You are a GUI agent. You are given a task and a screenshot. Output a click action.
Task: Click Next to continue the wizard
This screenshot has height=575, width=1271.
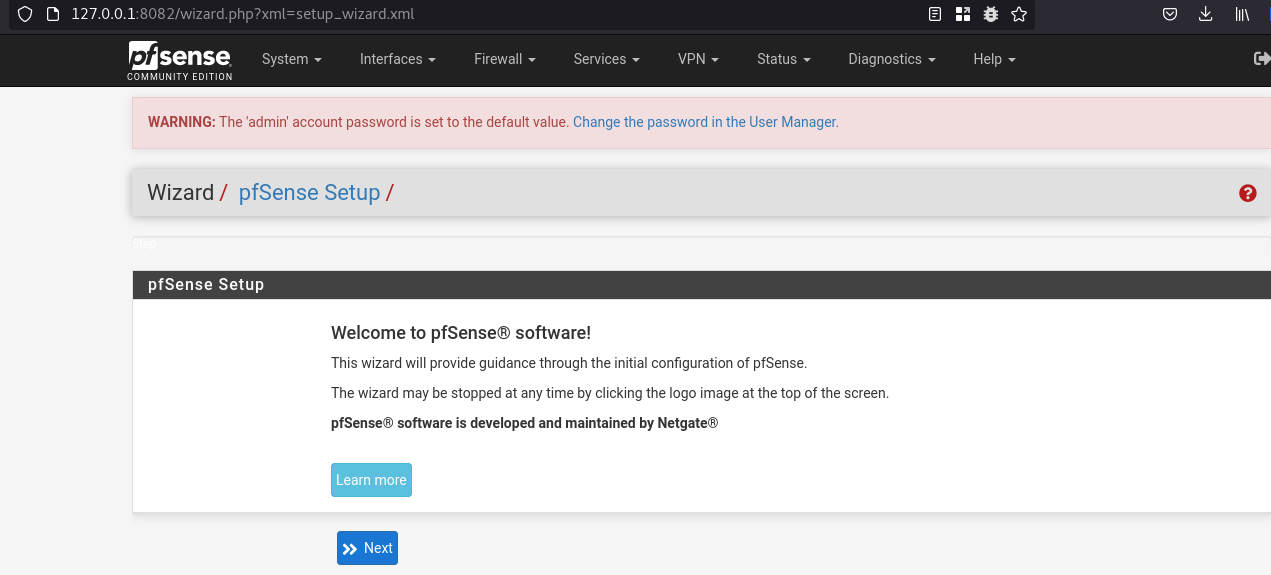(367, 548)
